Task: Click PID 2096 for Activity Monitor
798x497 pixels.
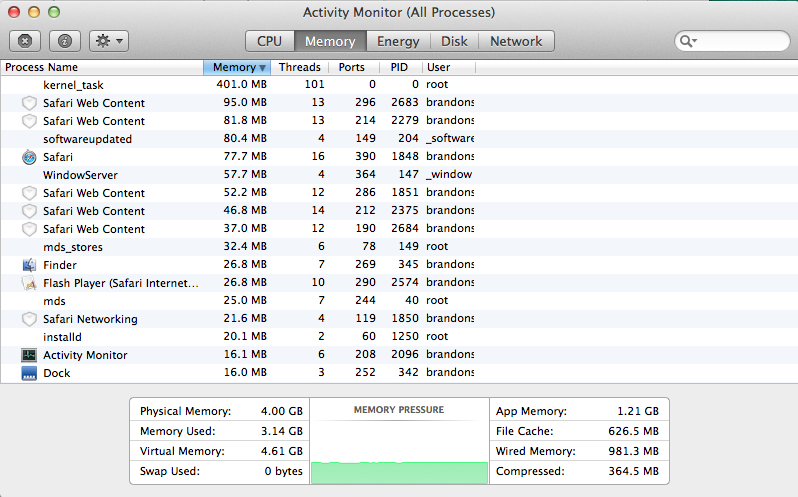Action: coord(405,354)
